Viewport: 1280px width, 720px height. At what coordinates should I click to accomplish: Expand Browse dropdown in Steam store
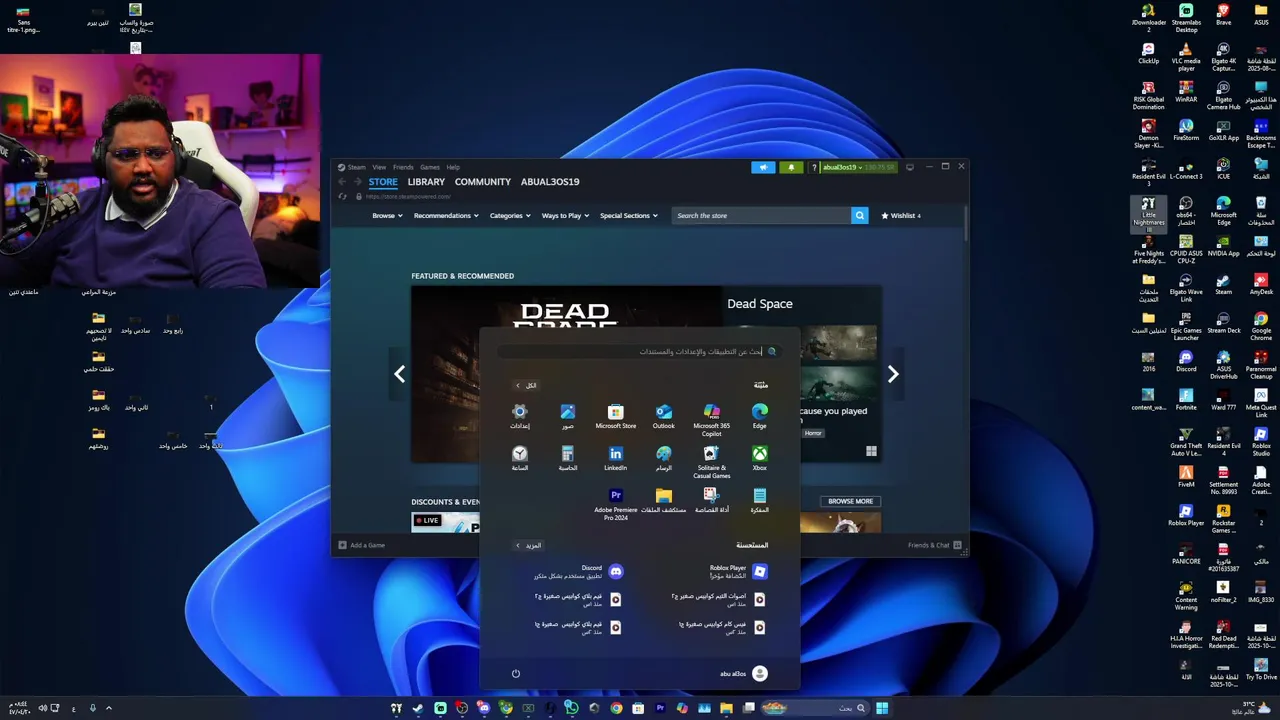click(387, 216)
